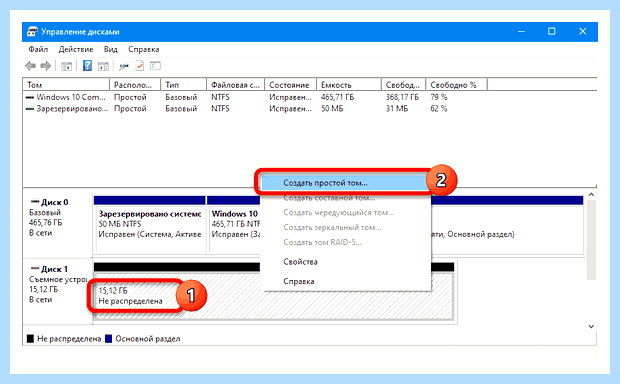620x384 pixels.
Task: Open the Файл menu
Action: 38,49
